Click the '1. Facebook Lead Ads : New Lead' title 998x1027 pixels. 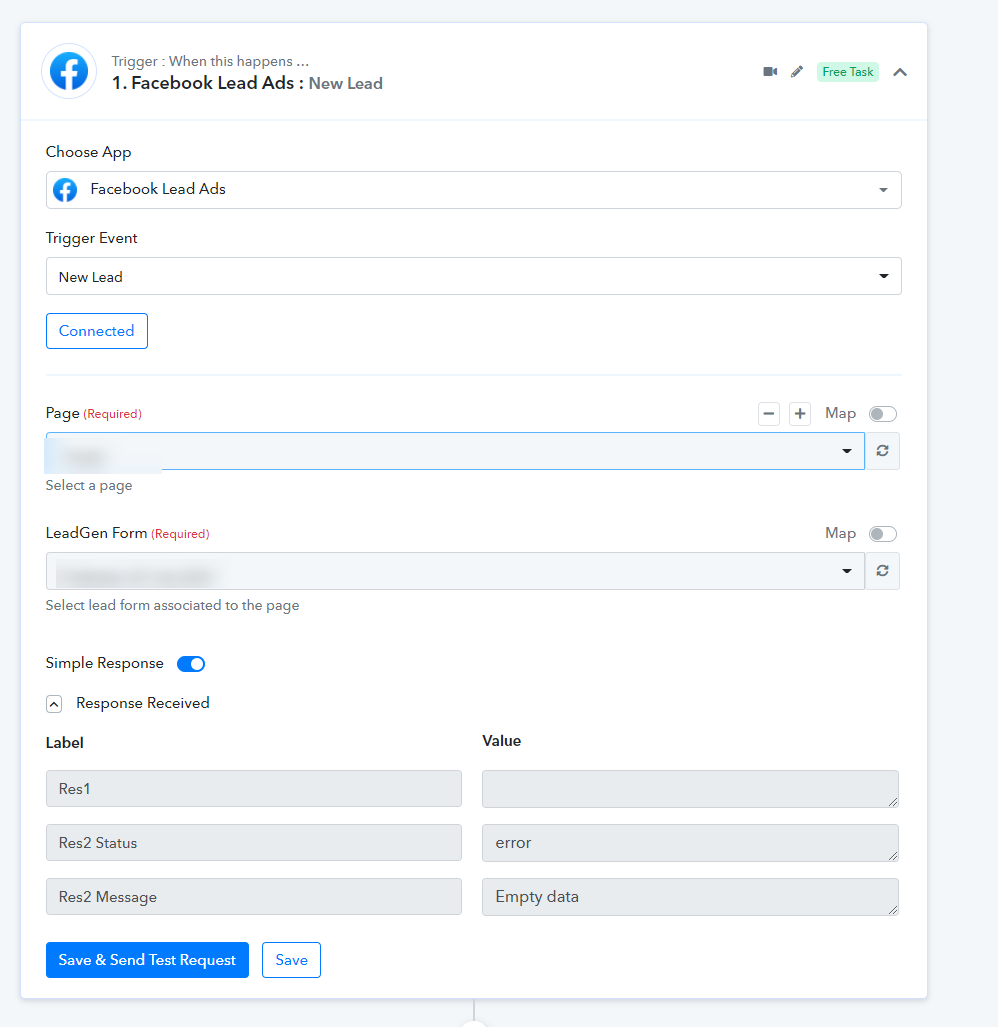(x=247, y=83)
